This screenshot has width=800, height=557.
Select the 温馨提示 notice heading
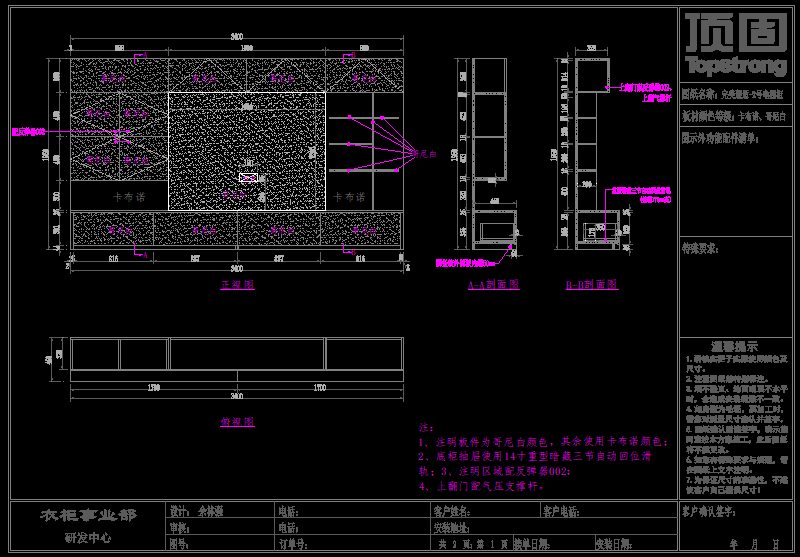coord(738,345)
